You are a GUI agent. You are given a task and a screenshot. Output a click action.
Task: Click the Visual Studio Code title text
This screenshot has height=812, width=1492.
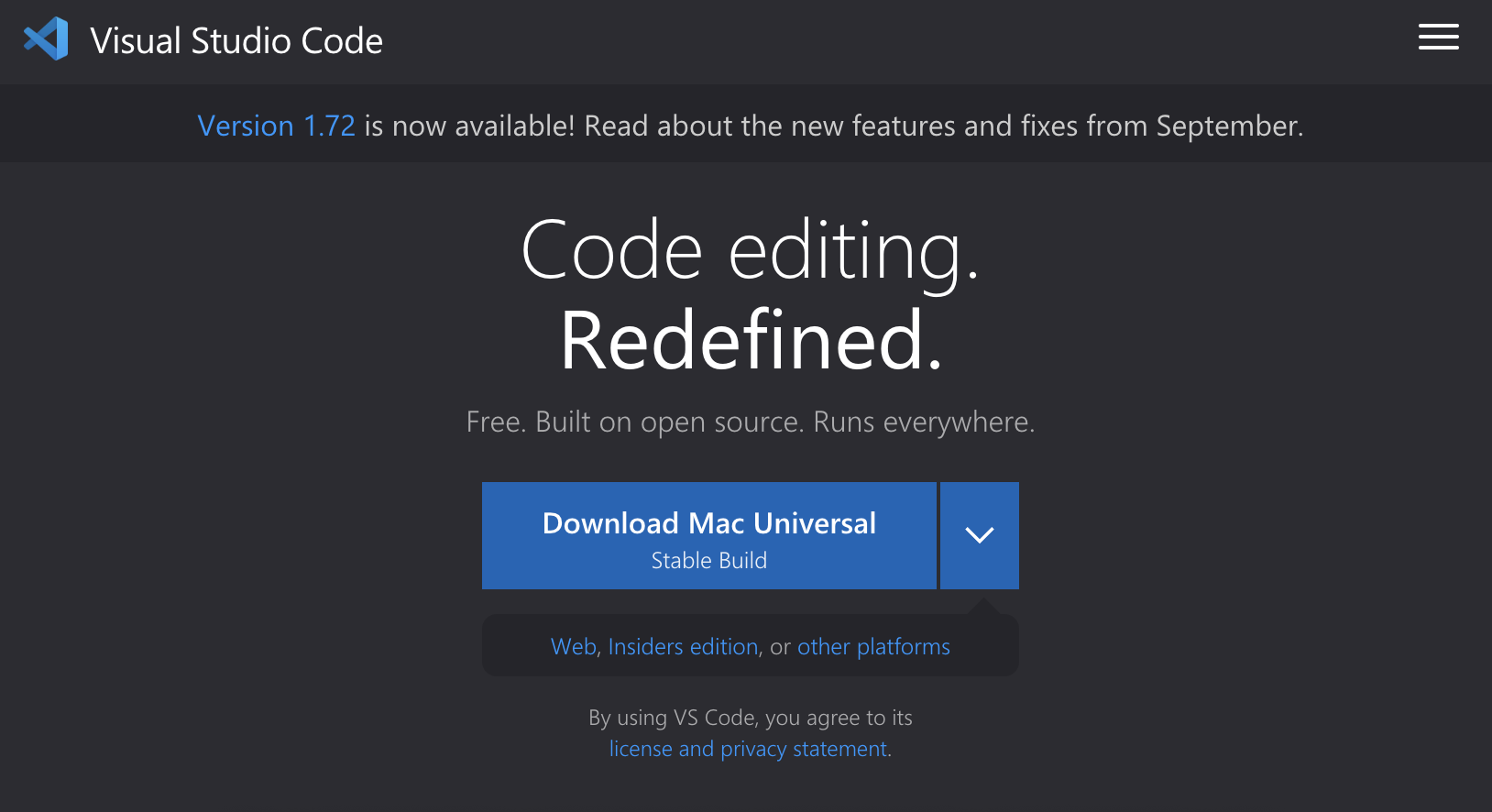click(236, 40)
